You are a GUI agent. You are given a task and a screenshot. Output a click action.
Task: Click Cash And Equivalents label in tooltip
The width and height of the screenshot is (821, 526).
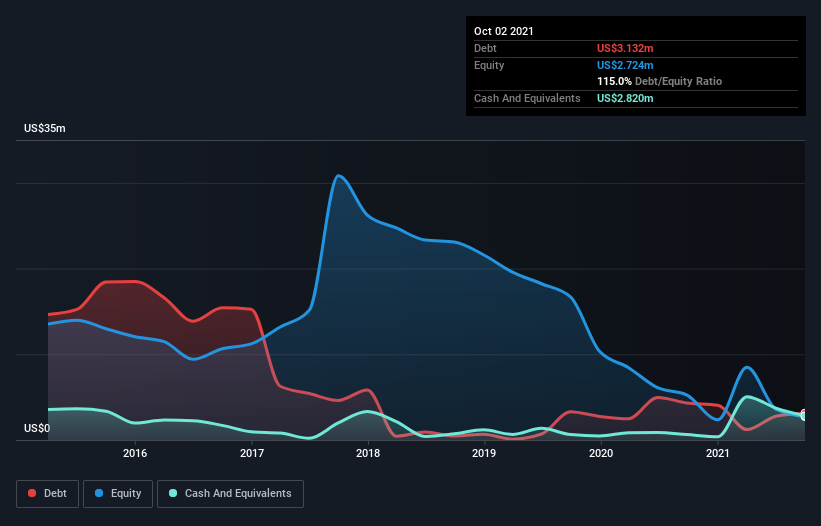pyautogui.click(x=527, y=98)
